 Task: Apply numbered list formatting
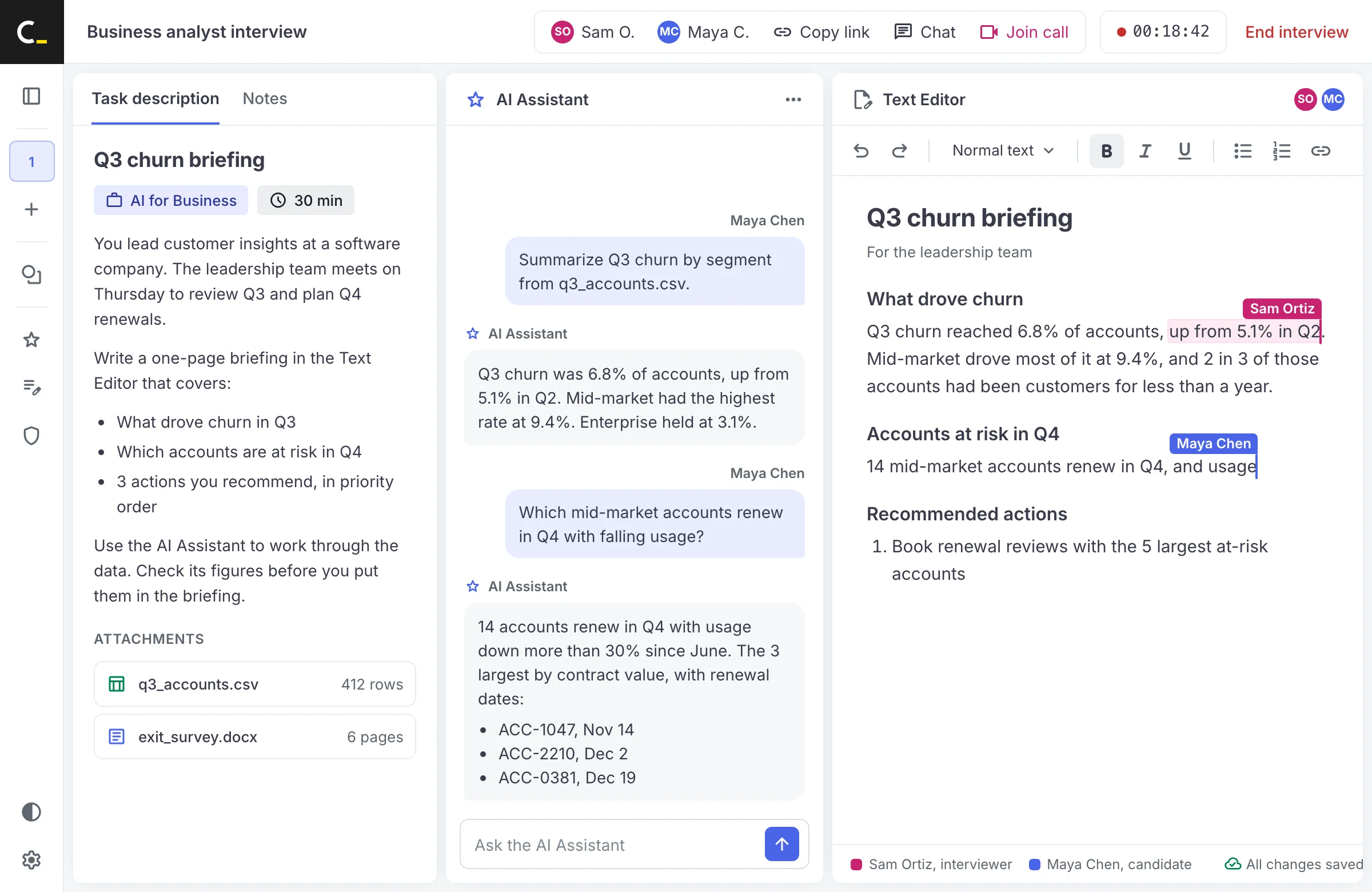(x=1281, y=150)
